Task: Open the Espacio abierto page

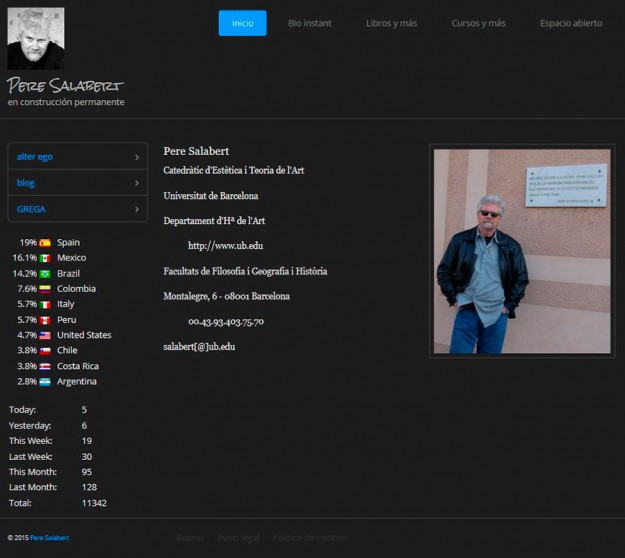Action: [571, 23]
